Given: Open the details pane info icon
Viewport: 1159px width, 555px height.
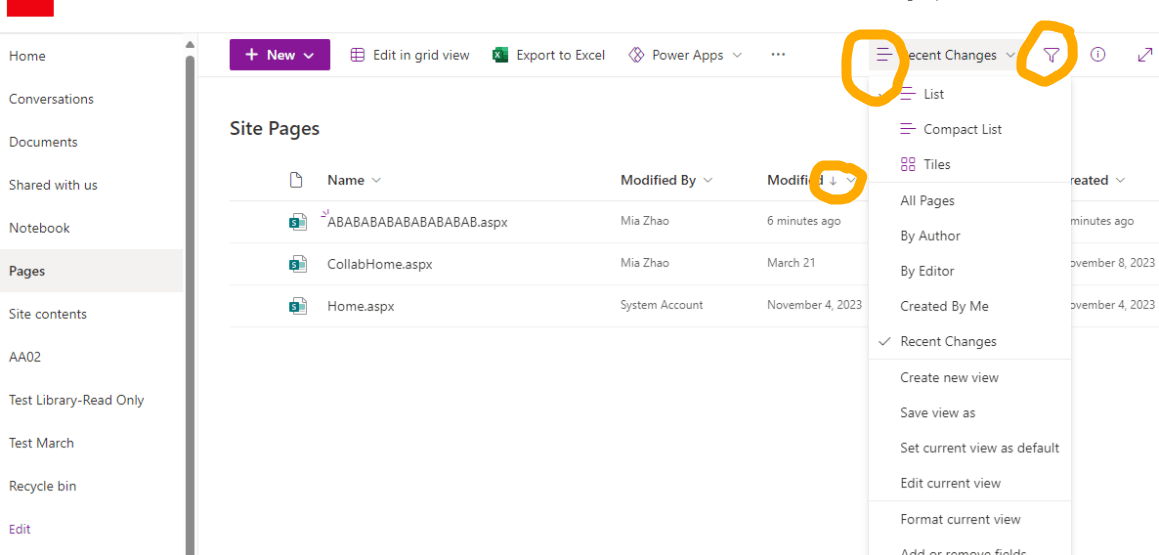Looking at the screenshot, I should pos(1098,55).
